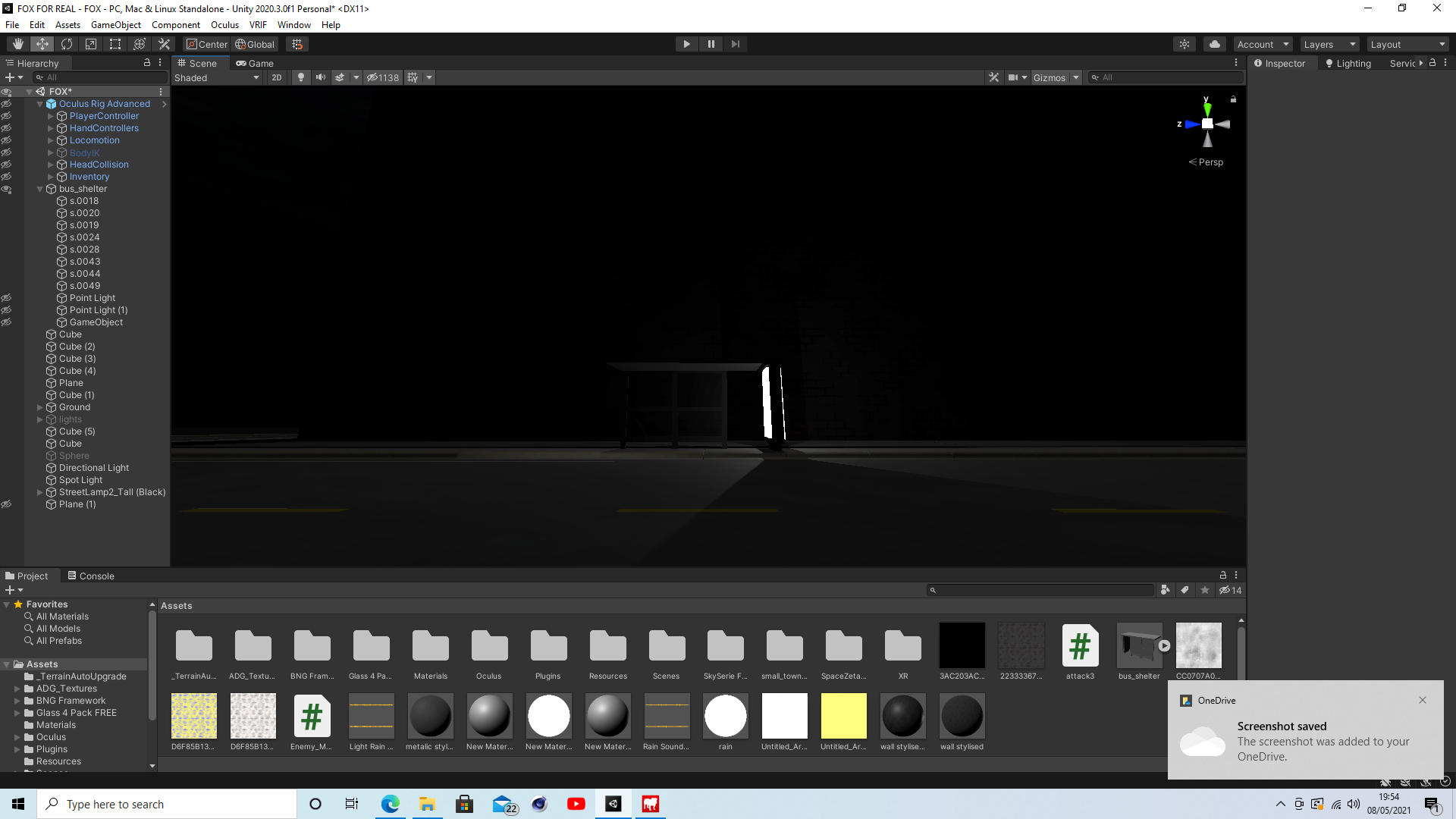Viewport: 1456px width, 819px height.
Task: Expand Ground object in hierarchy
Action: click(x=40, y=407)
